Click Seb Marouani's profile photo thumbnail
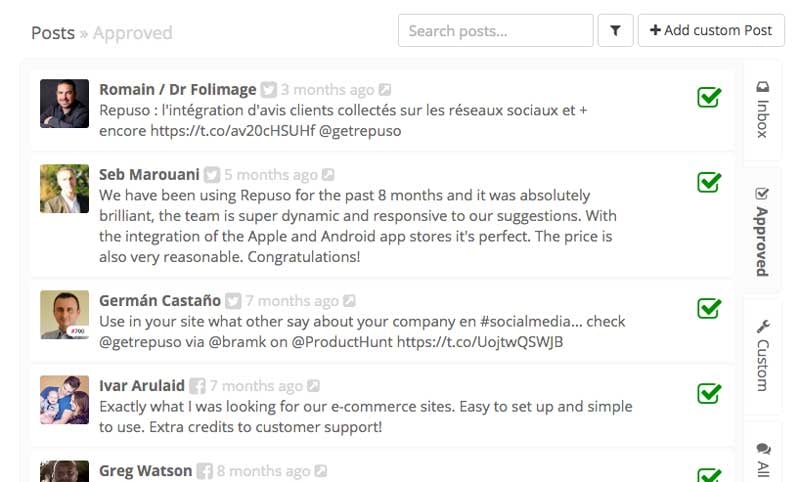Viewport: 800px width, 482px height. coord(65,189)
